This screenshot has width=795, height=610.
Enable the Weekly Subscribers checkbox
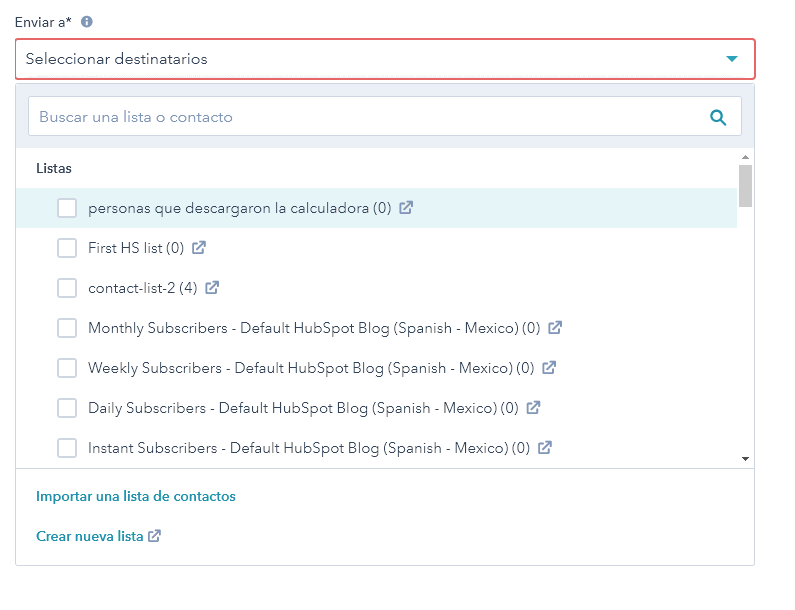coord(67,368)
